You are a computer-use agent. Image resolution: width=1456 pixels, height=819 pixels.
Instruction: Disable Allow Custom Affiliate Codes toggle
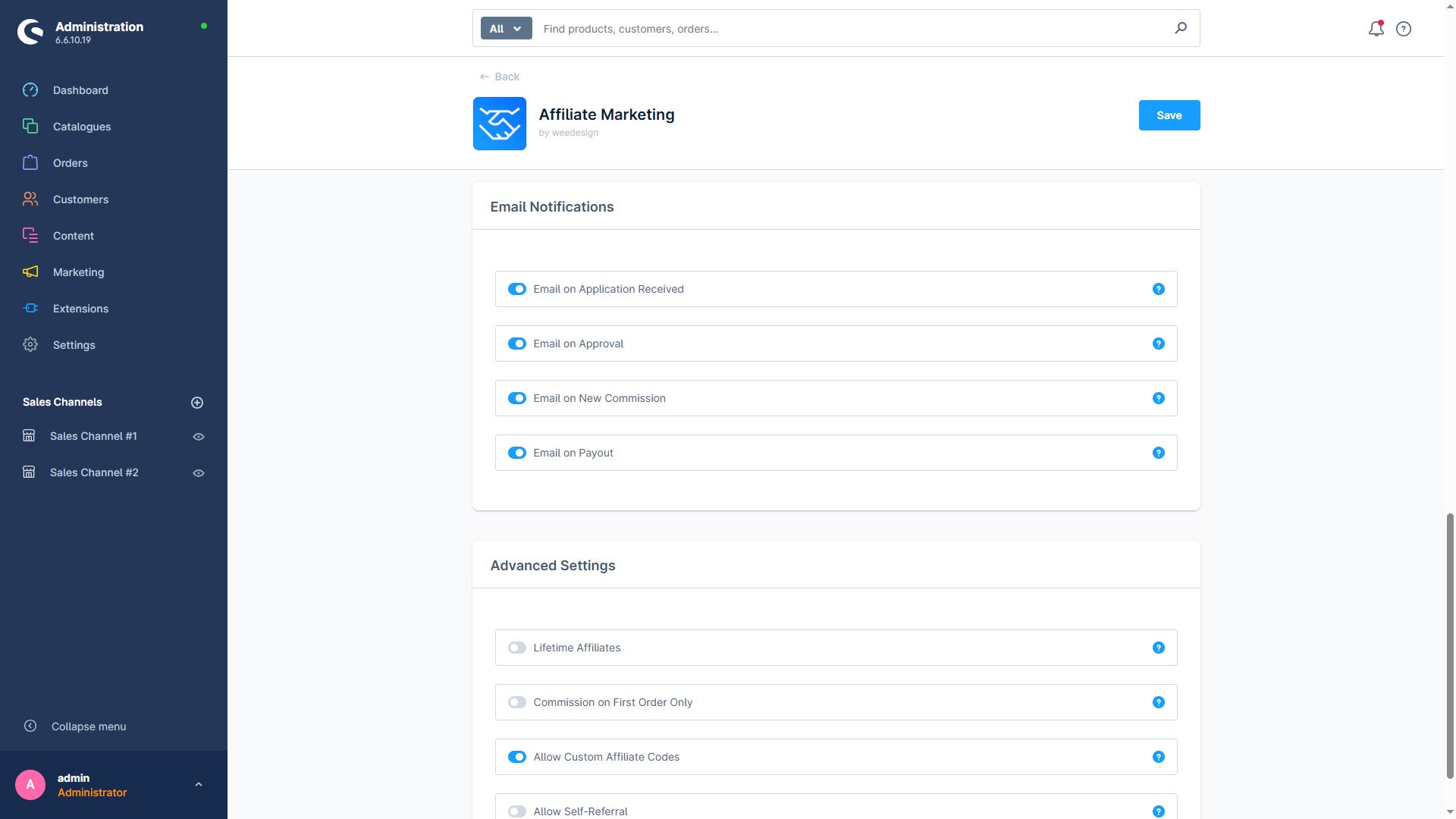click(517, 757)
